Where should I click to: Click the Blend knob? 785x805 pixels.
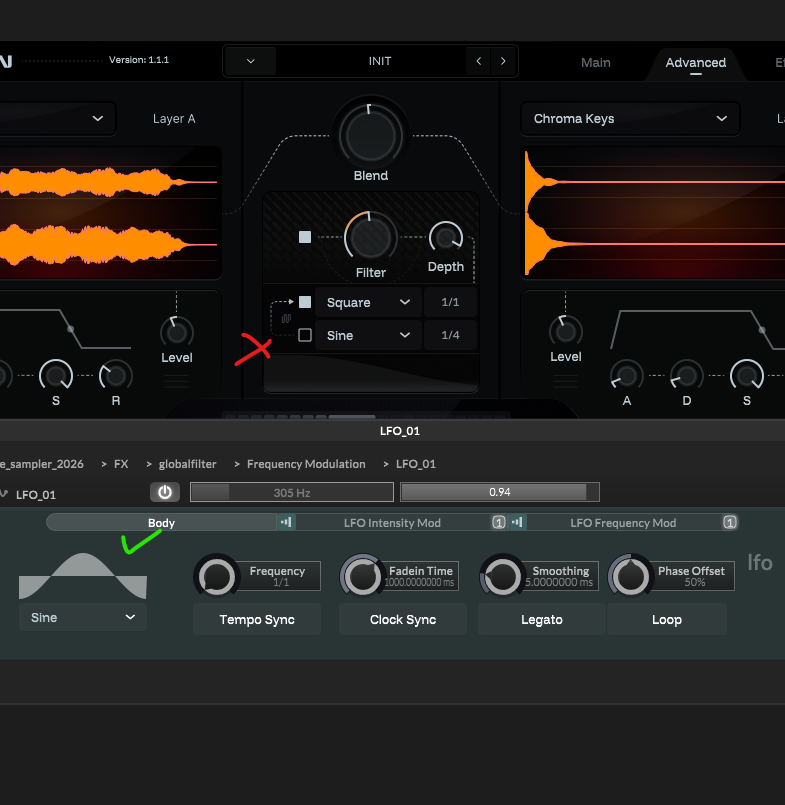pyautogui.click(x=370, y=135)
